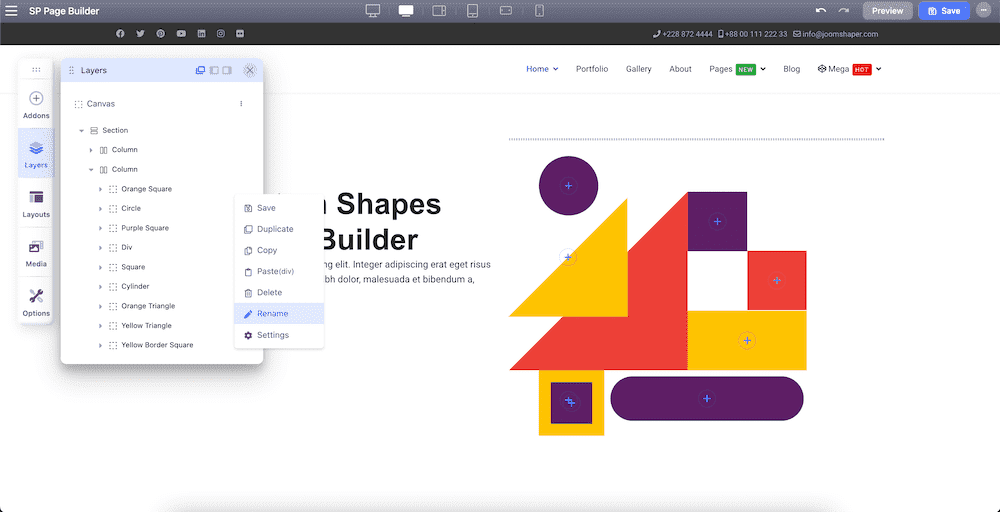
Task: Click the blue Save button
Action: click(944, 11)
